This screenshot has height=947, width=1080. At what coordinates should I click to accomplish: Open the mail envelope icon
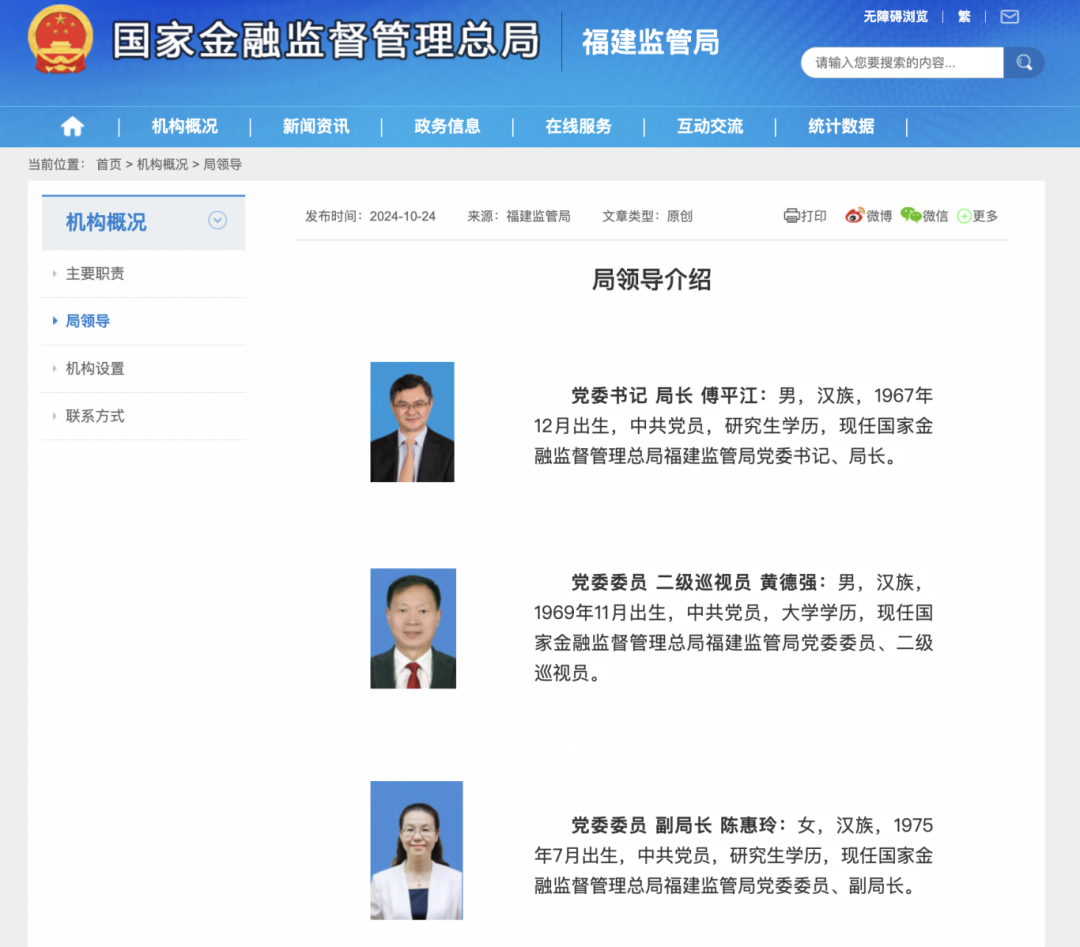click(1009, 17)
